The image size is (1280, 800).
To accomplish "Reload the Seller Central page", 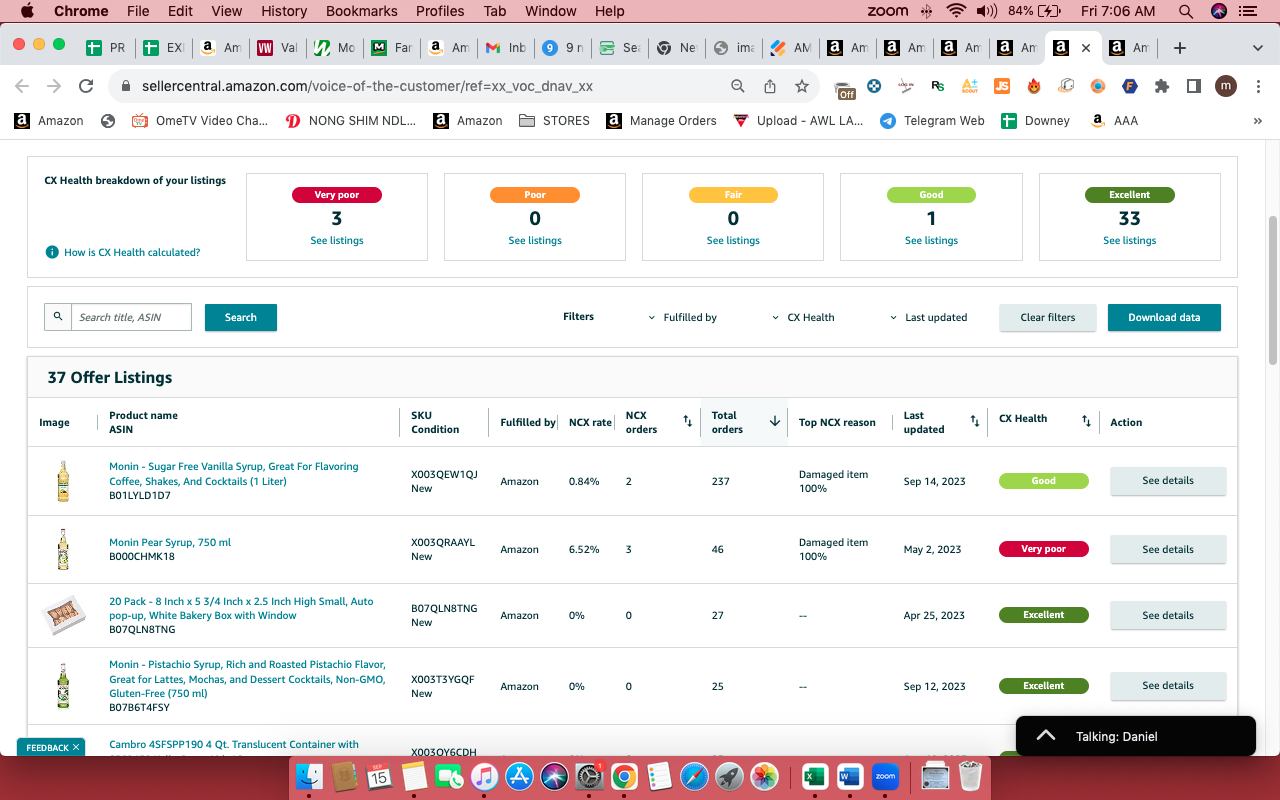I will pos(86,86).
